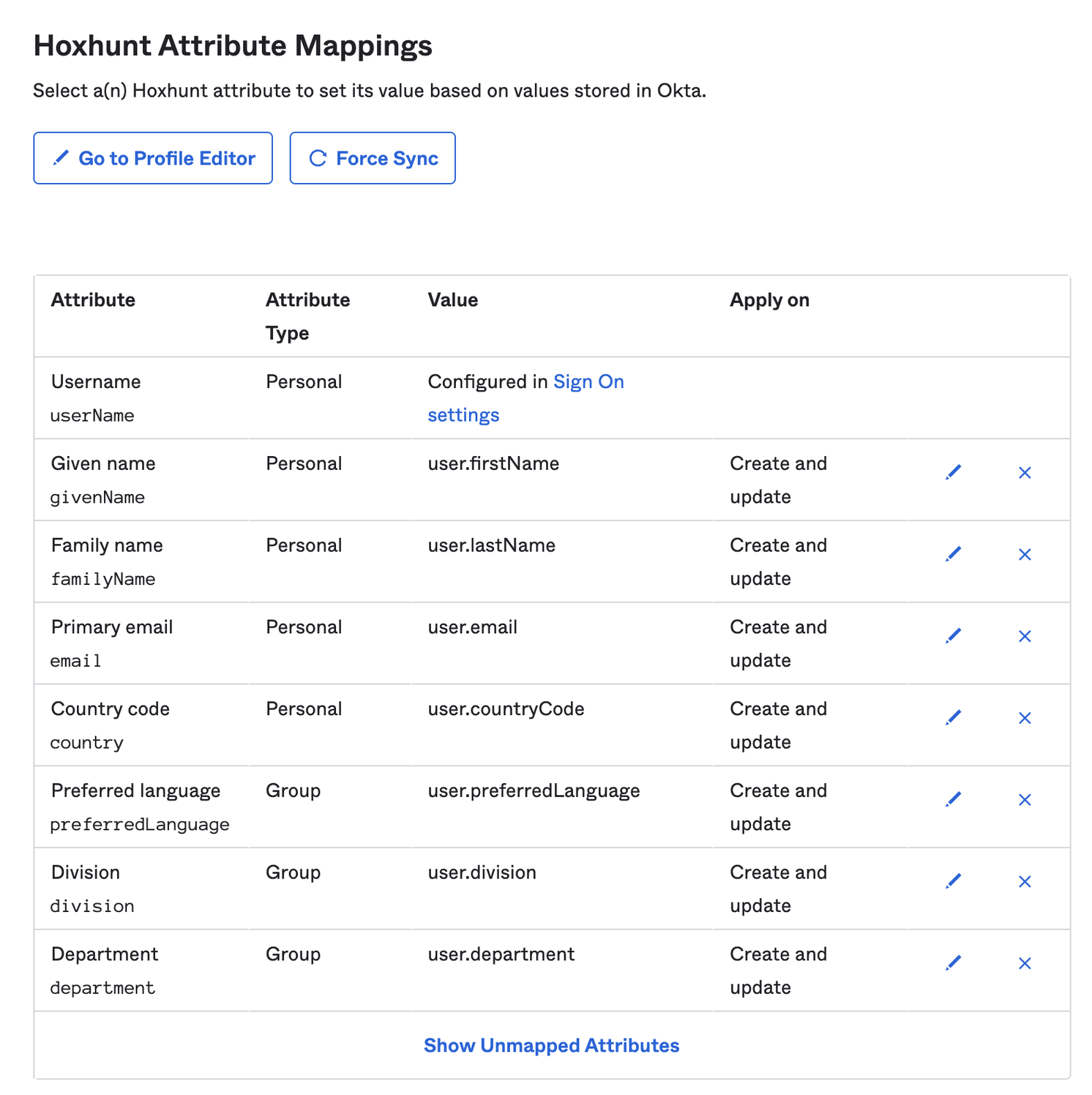1092x1095 pixels.
Task: Click the user.department value text
Action: pyautogui.click(x=501, y=954)
